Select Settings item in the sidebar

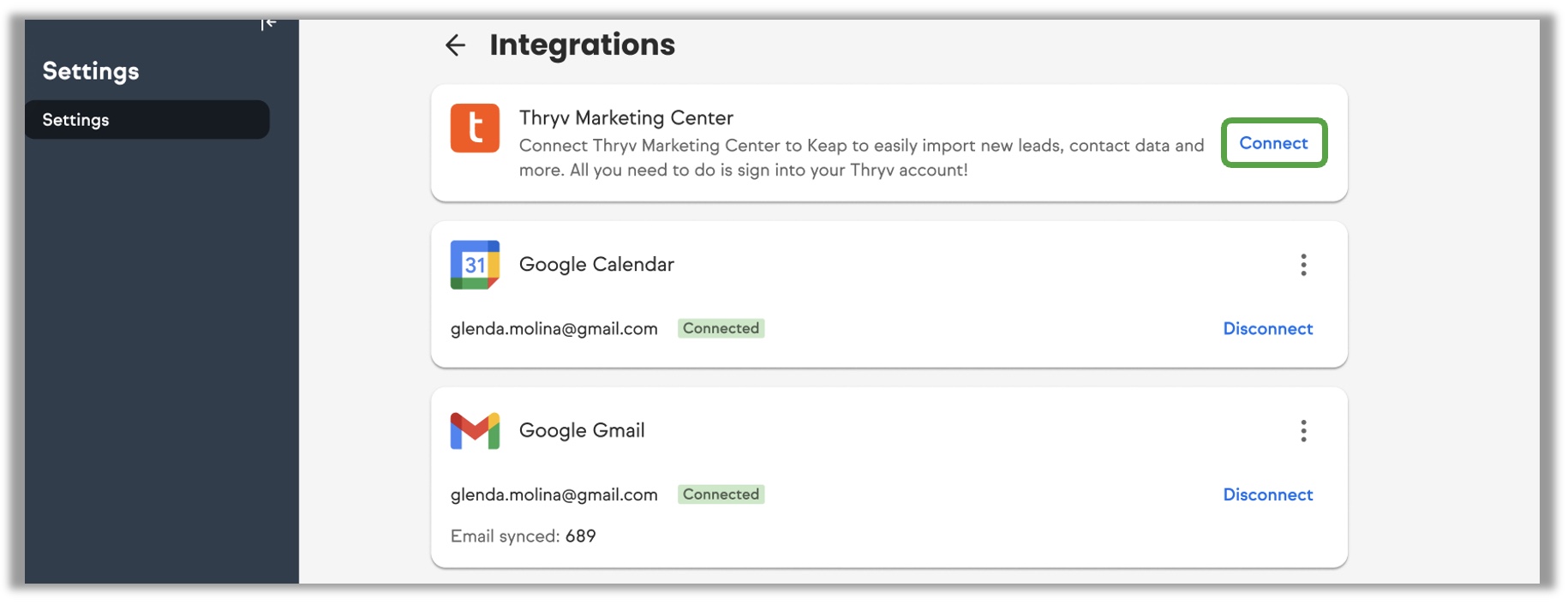coord(147,120)
